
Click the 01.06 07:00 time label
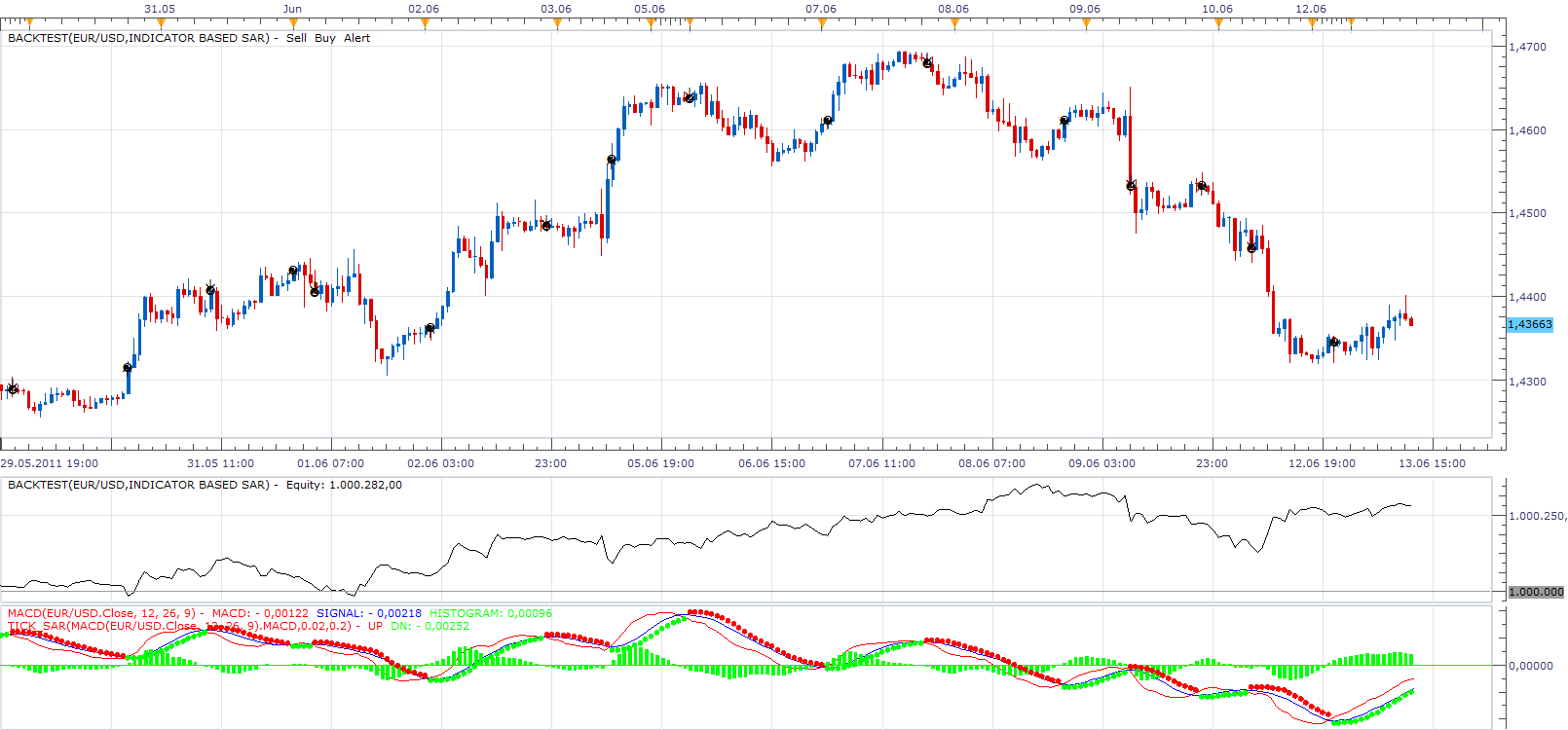pyautogui.click(x=330, y=463)
